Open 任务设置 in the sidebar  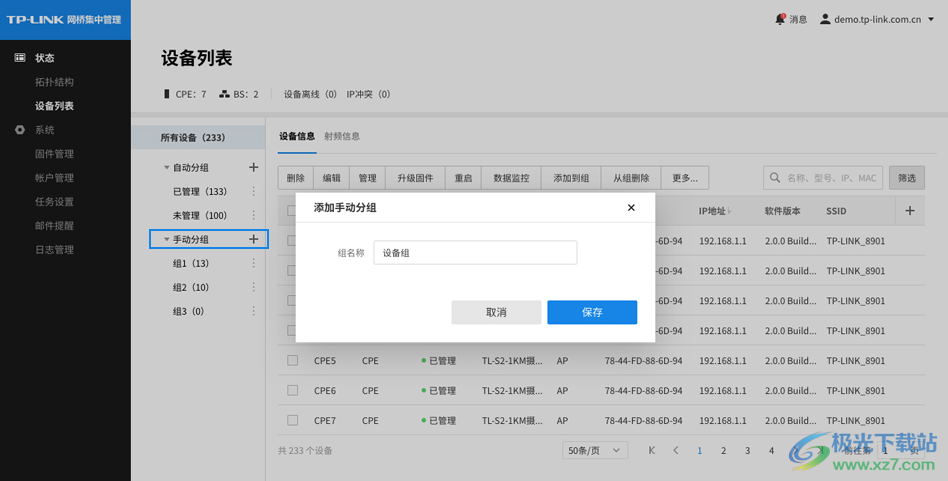coord(54,202)
